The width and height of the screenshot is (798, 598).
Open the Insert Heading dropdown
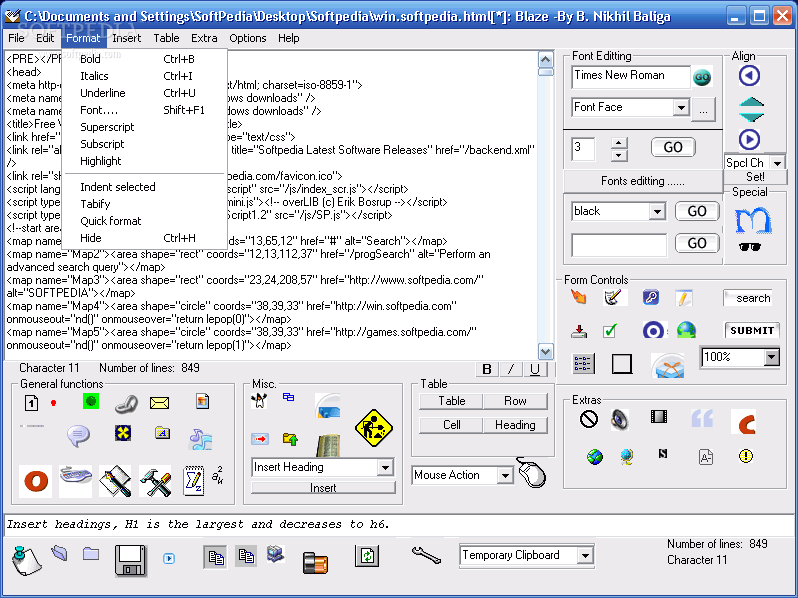pos(385,467)
